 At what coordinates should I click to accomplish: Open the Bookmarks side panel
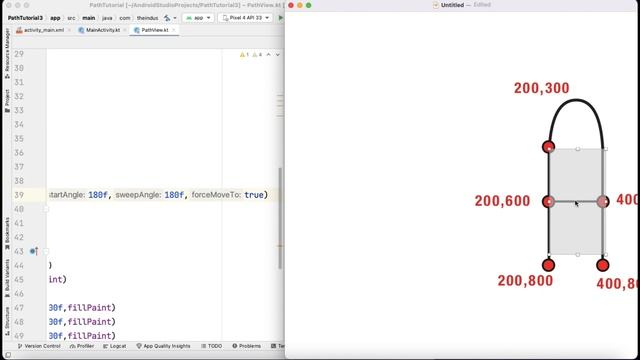coord(7,233)
